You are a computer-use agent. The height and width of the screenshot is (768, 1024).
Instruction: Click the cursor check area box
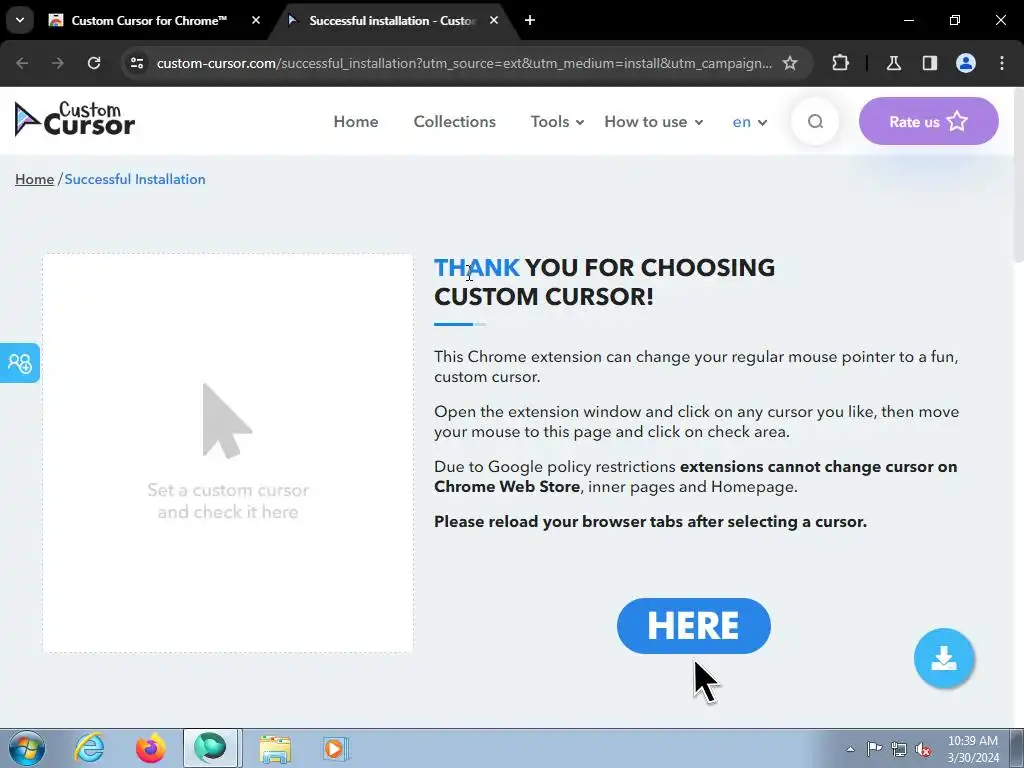[228, 453]
